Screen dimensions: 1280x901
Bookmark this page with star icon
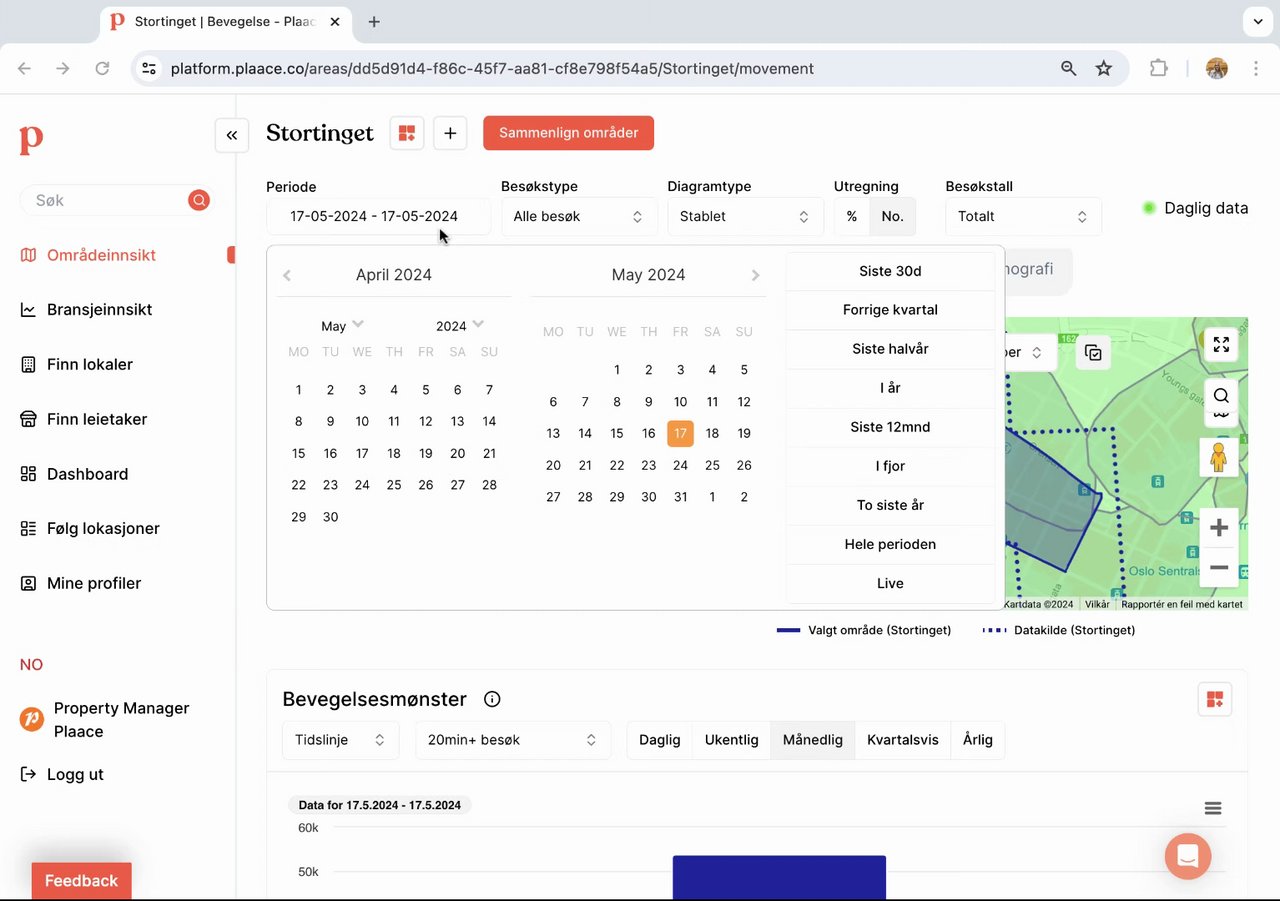[1104, 68]
